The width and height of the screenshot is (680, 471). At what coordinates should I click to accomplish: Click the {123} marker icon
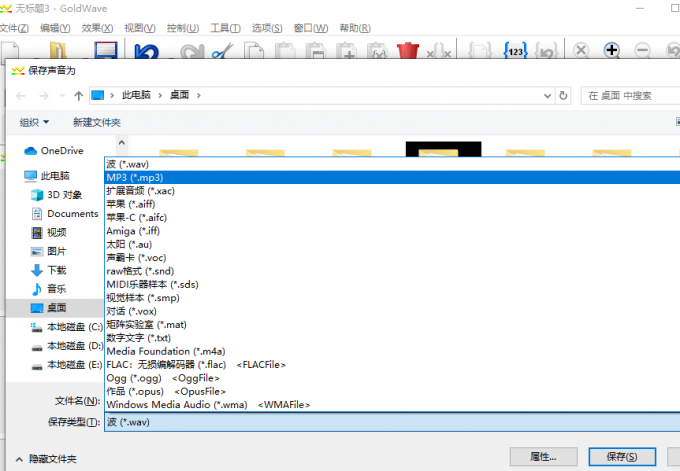pos(515,51)
